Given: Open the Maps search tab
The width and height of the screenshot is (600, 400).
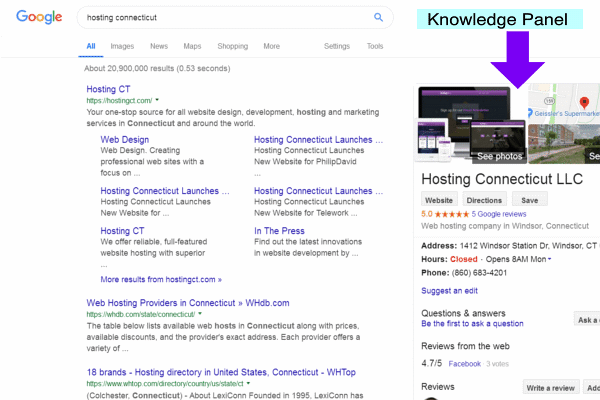Looking at the screenshot, I should [x=192, y=46].
